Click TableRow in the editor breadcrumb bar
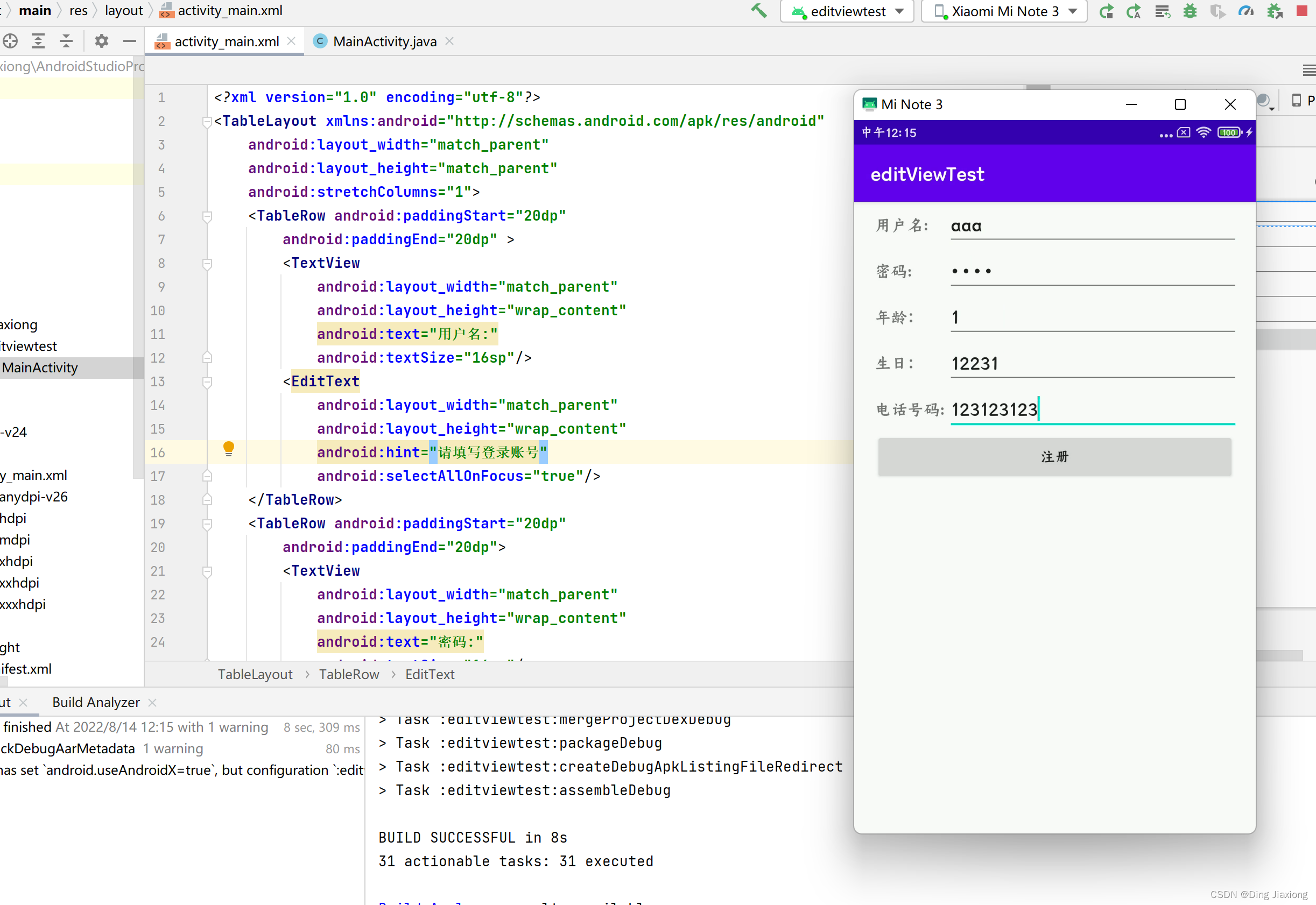The height and width of the screenshot is (905, 1316). click(x=349, y=674)
